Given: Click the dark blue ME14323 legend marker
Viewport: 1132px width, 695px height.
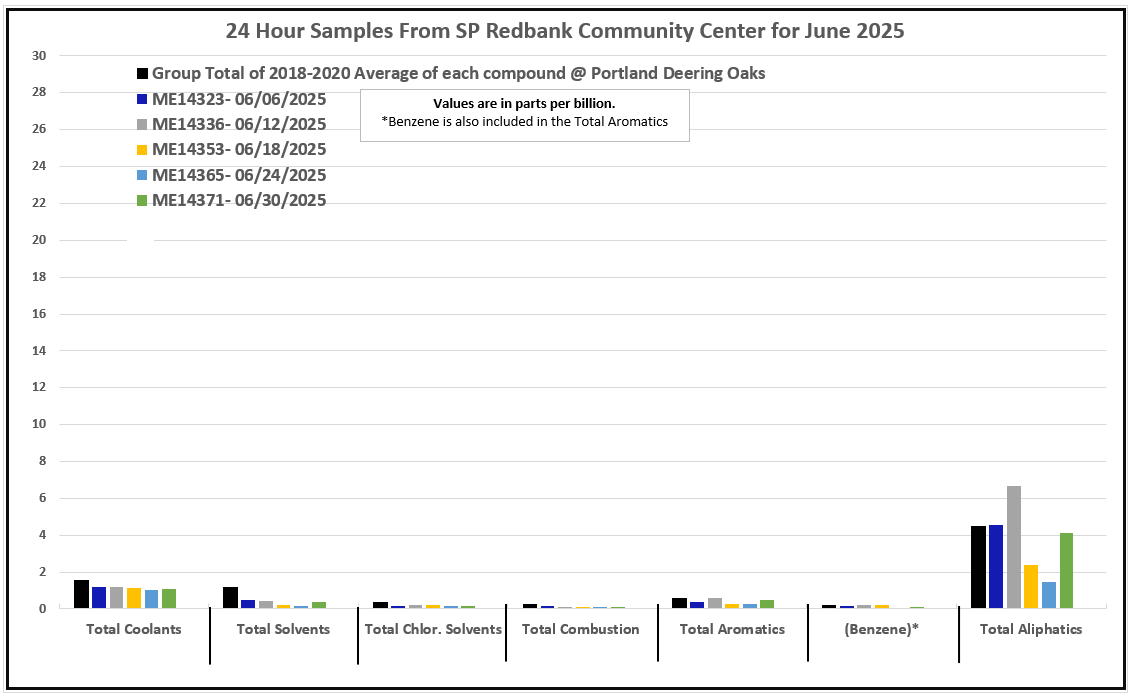Looking at the screenshot, I should point(143,100).
